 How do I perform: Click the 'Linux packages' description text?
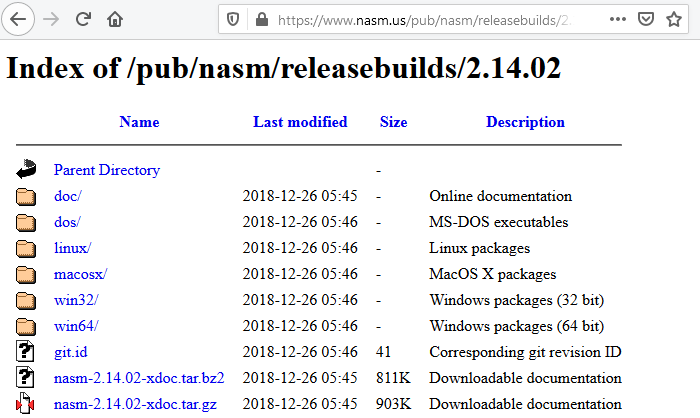pos(479,248)
